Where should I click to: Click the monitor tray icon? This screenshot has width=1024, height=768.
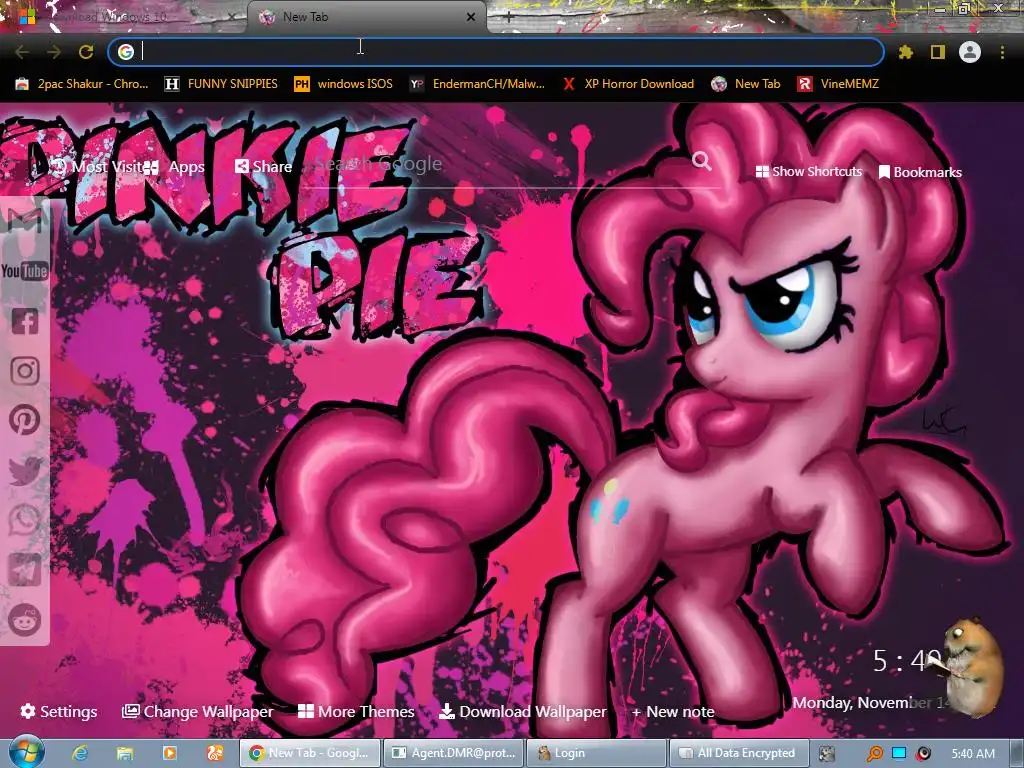pyautogui.click(x=899, y=754)
